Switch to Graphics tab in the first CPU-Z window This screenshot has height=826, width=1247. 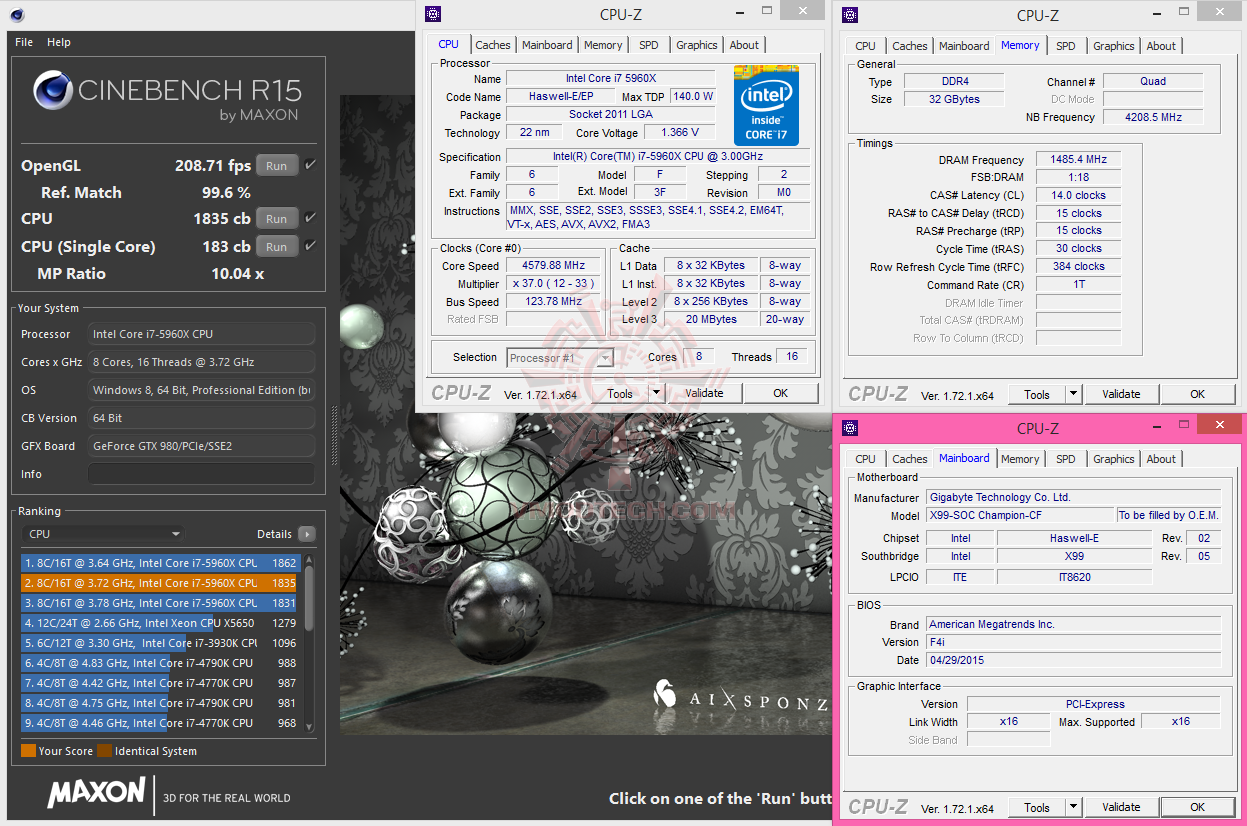tap(697, 45)
